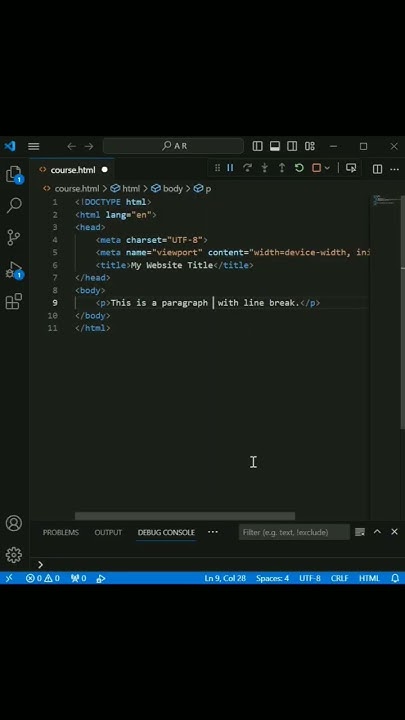Click the AR command center search box
Viewport: 405px width, 720px height.
pos(173,146)
